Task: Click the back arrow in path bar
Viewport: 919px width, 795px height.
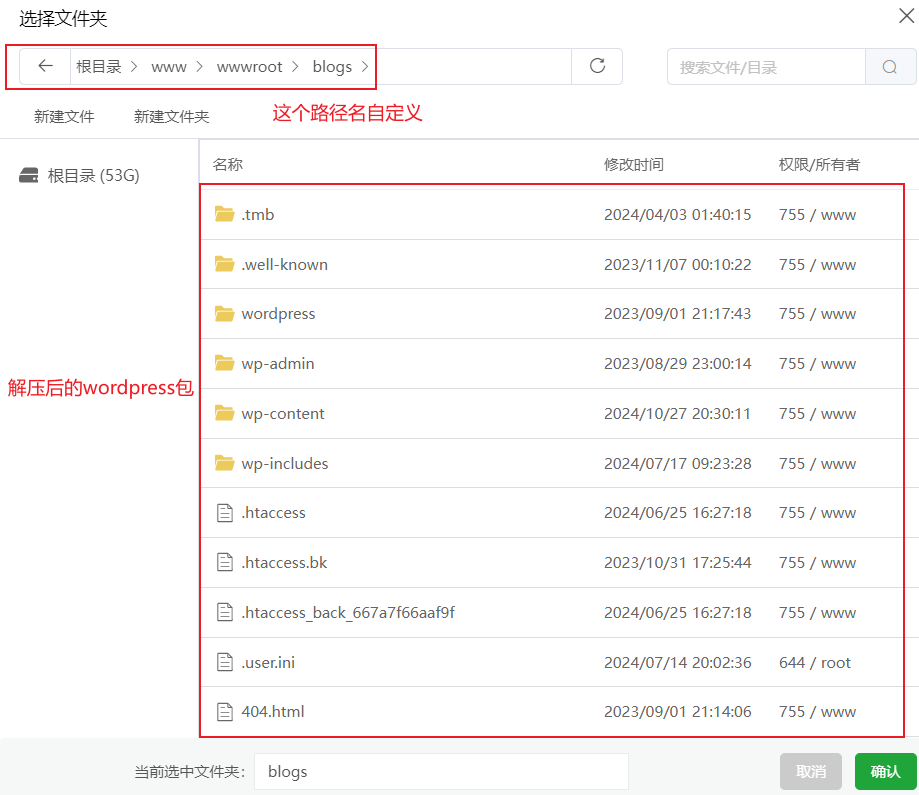Action: (45, 66)
